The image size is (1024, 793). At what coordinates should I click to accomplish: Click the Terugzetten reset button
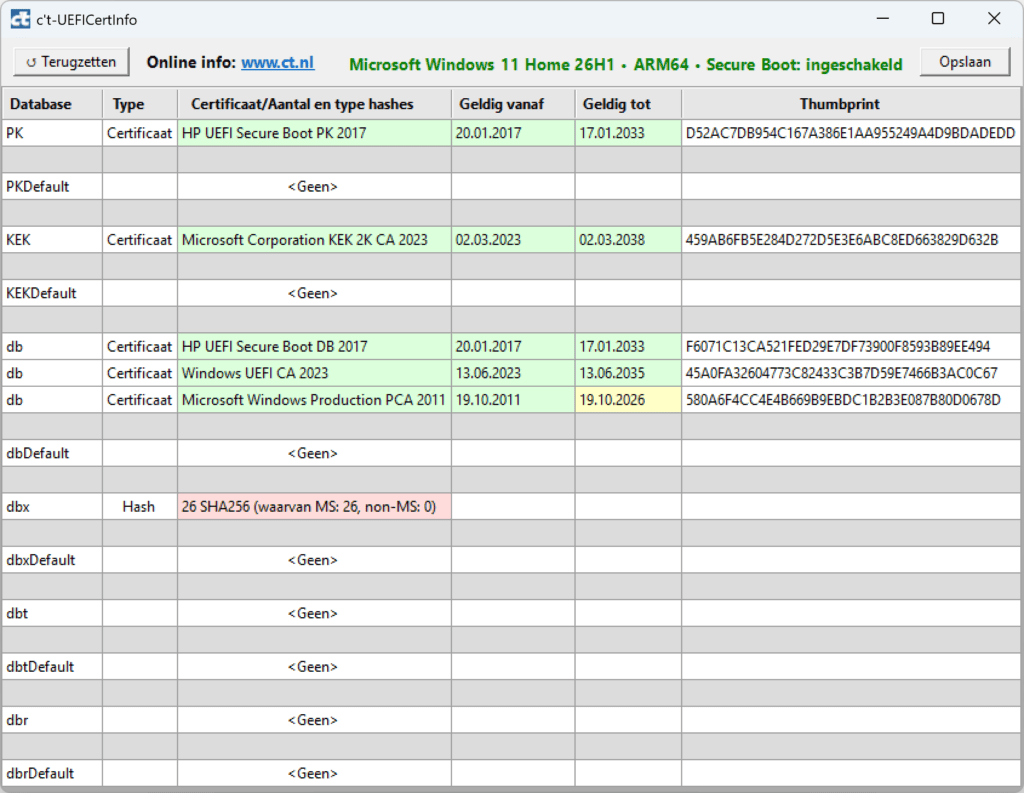tap(71, 62)
